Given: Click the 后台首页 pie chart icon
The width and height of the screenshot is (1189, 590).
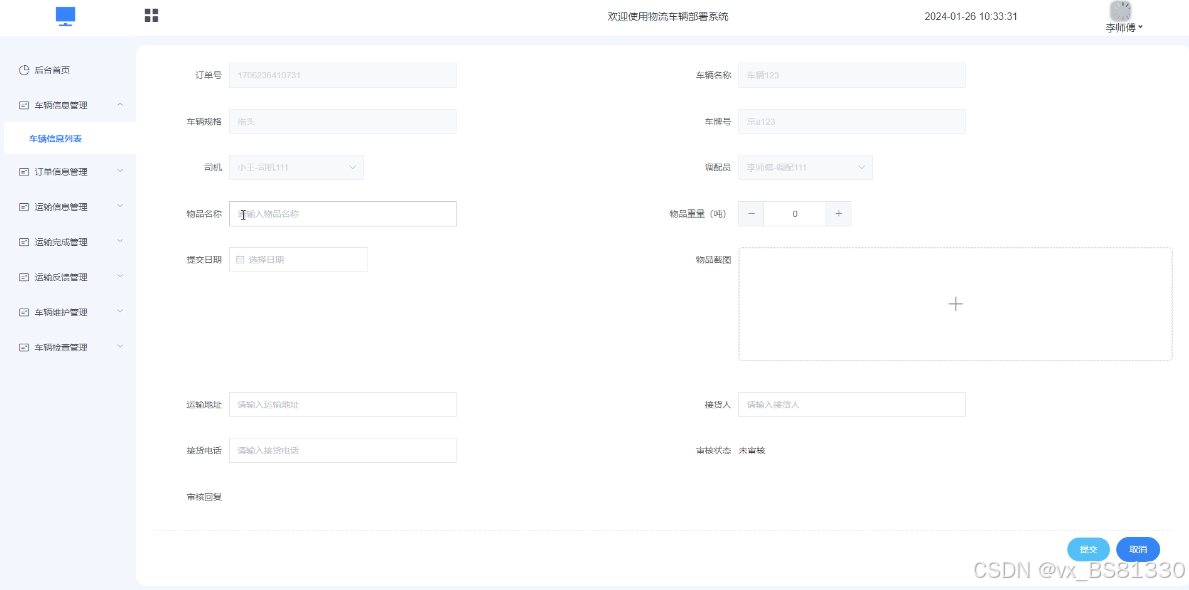Looking at the screenshot, I should [24, 70].
